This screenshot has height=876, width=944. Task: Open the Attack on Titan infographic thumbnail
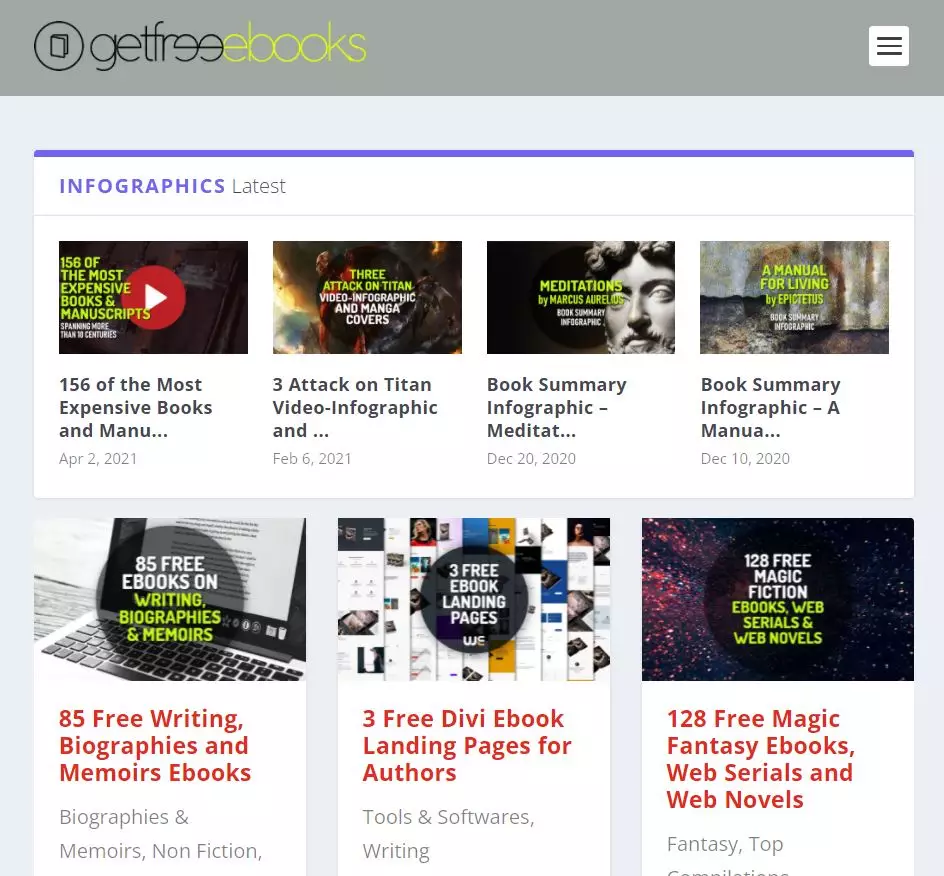(x=367, y=297)
